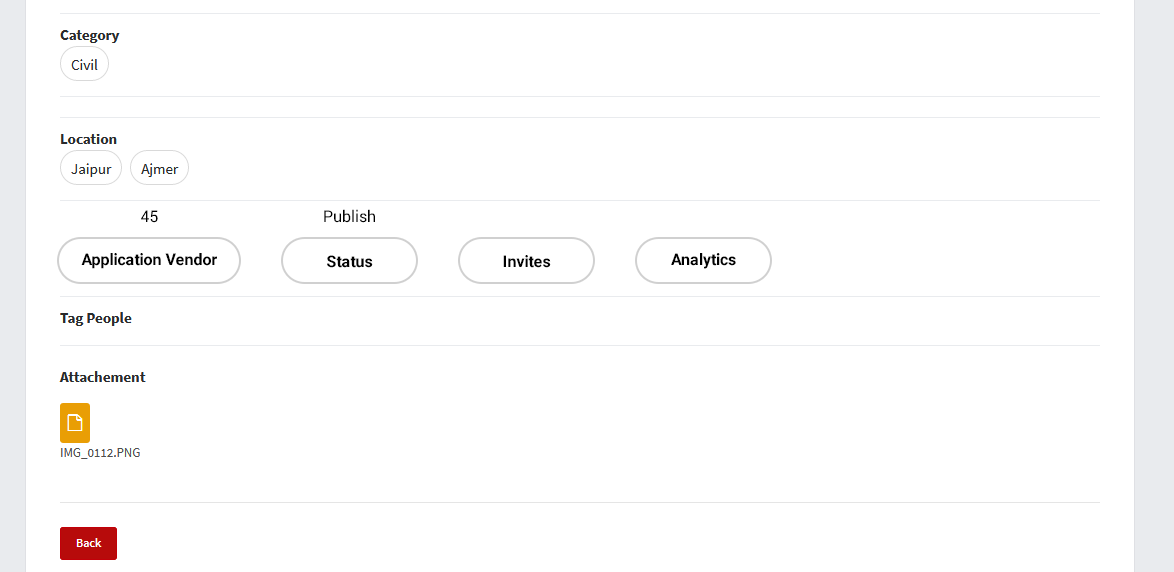Screen dimensions: 1174x572
Task: Click the Tag People heading
Action: [95, 319]
